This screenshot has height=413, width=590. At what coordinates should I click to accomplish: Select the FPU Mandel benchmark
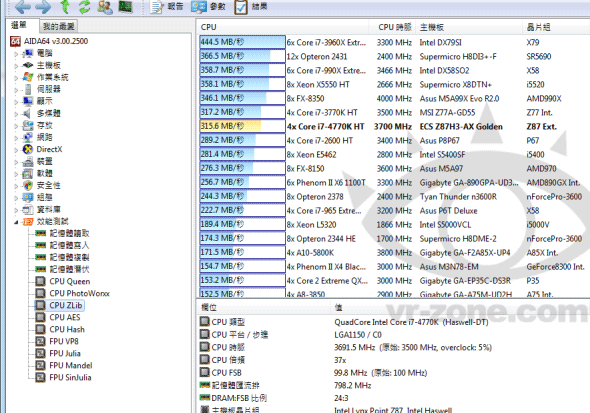tap(71, 366)
